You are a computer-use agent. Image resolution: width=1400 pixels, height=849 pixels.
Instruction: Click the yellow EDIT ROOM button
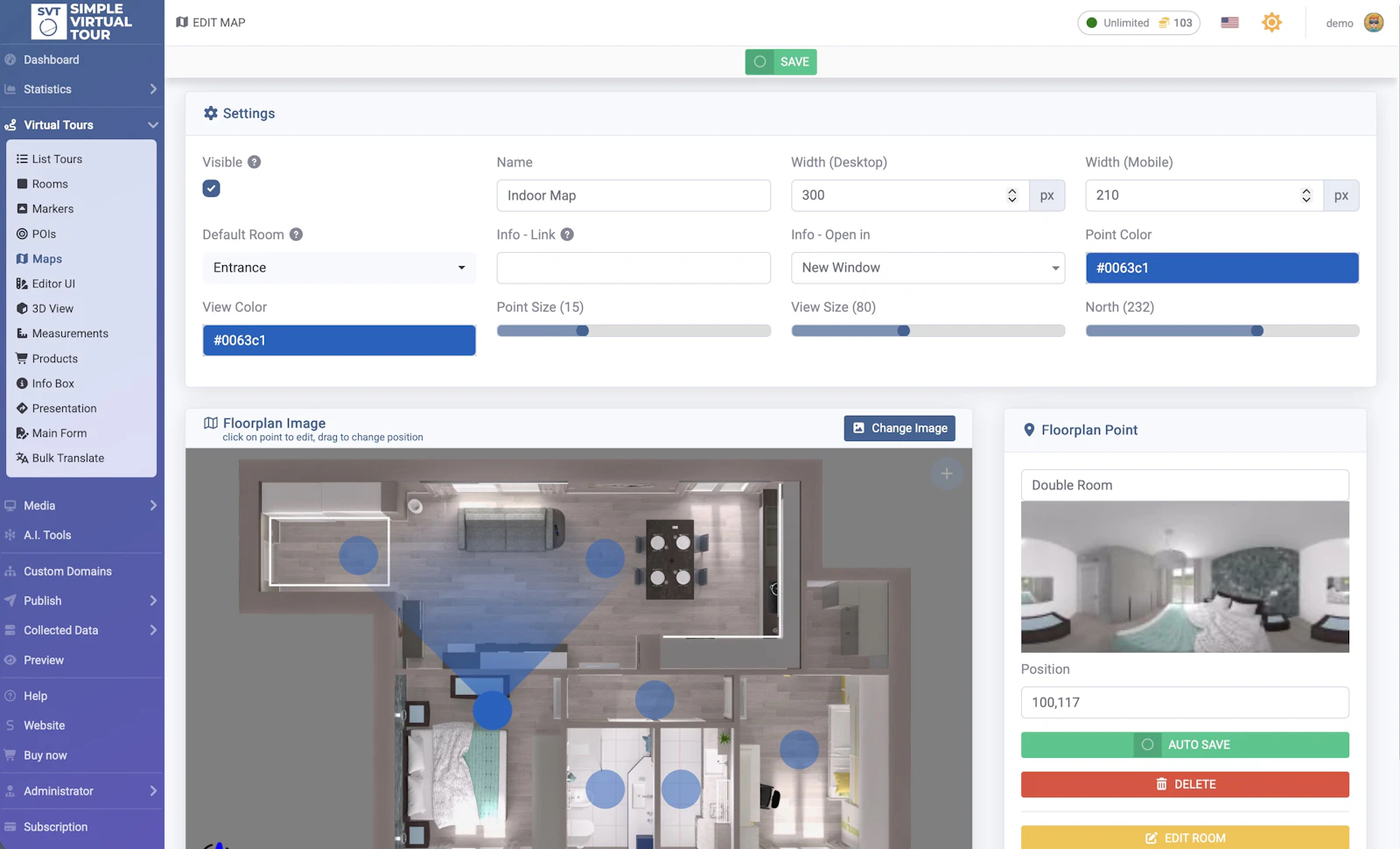click(1185, 838)
